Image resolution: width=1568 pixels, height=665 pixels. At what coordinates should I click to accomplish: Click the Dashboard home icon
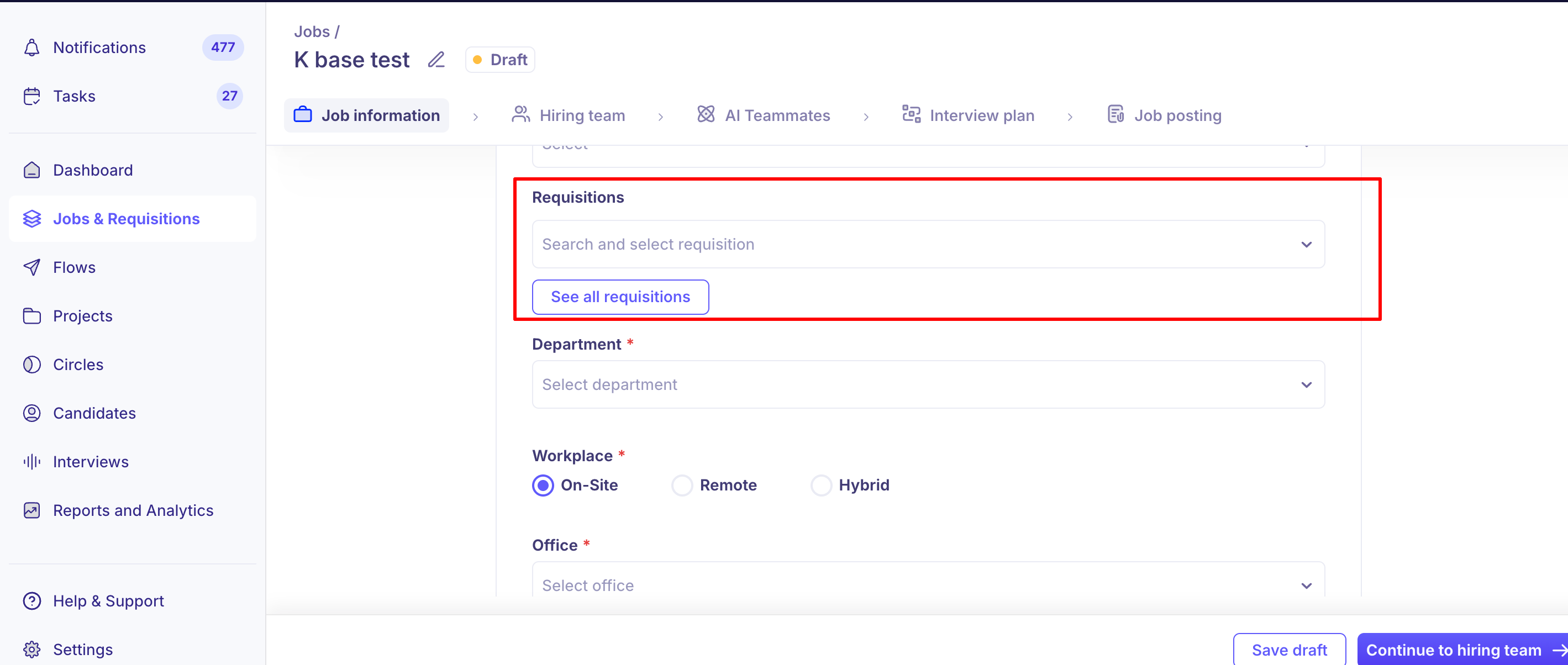(x=31, y=170)
